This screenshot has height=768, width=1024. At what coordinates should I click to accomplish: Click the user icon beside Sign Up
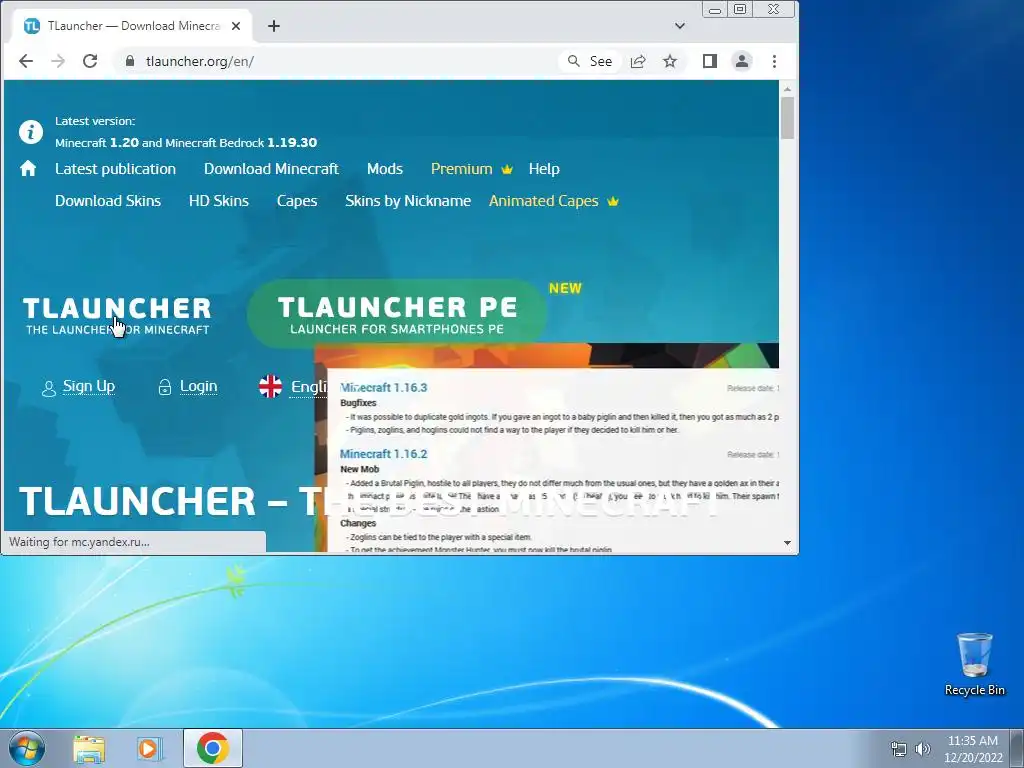(49, 389)
